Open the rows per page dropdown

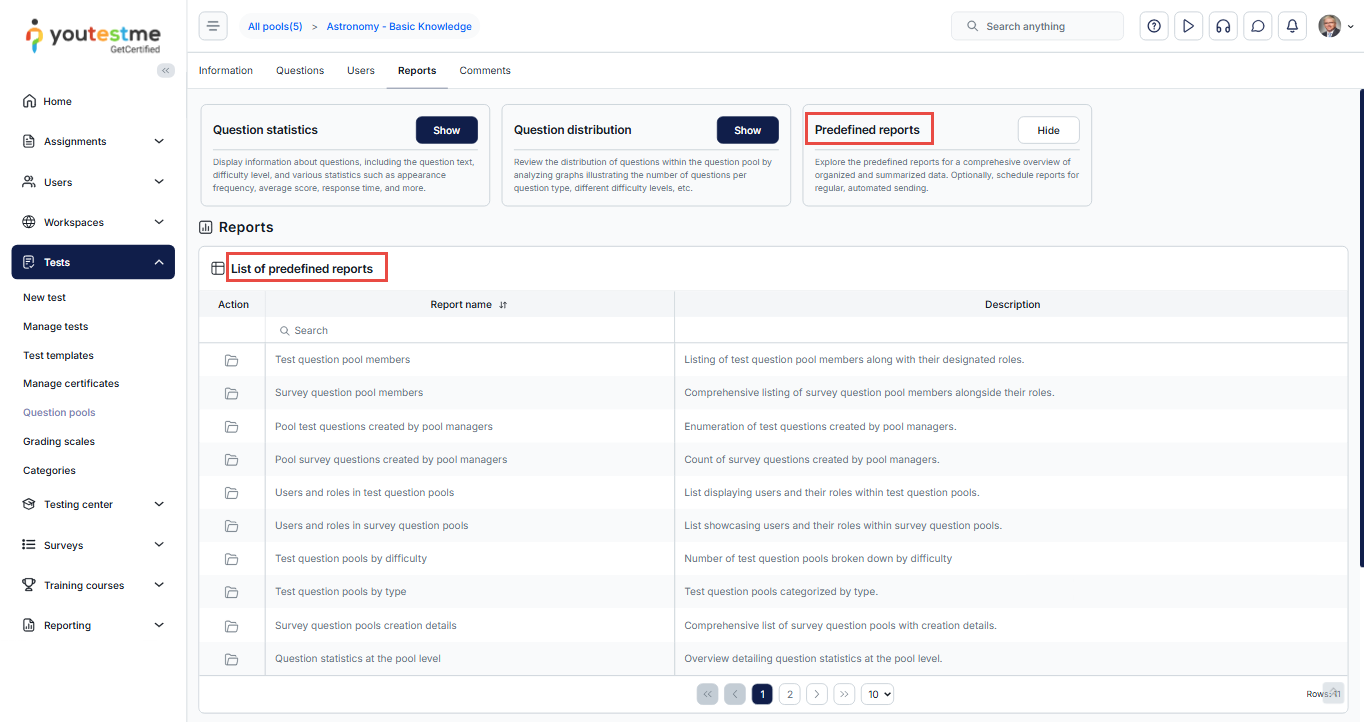pos(877,694)
